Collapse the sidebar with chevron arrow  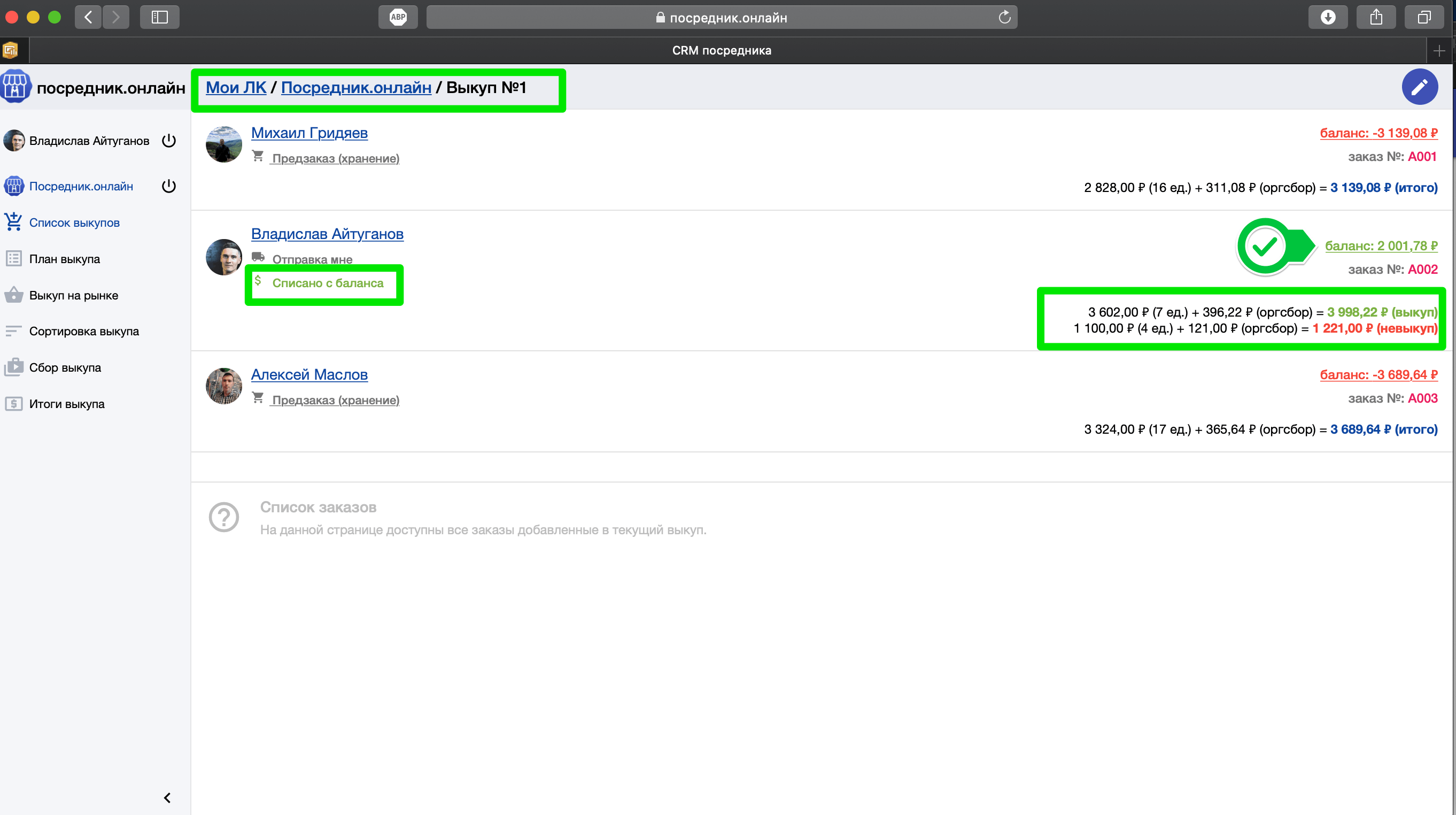click(x=167, y=797)
